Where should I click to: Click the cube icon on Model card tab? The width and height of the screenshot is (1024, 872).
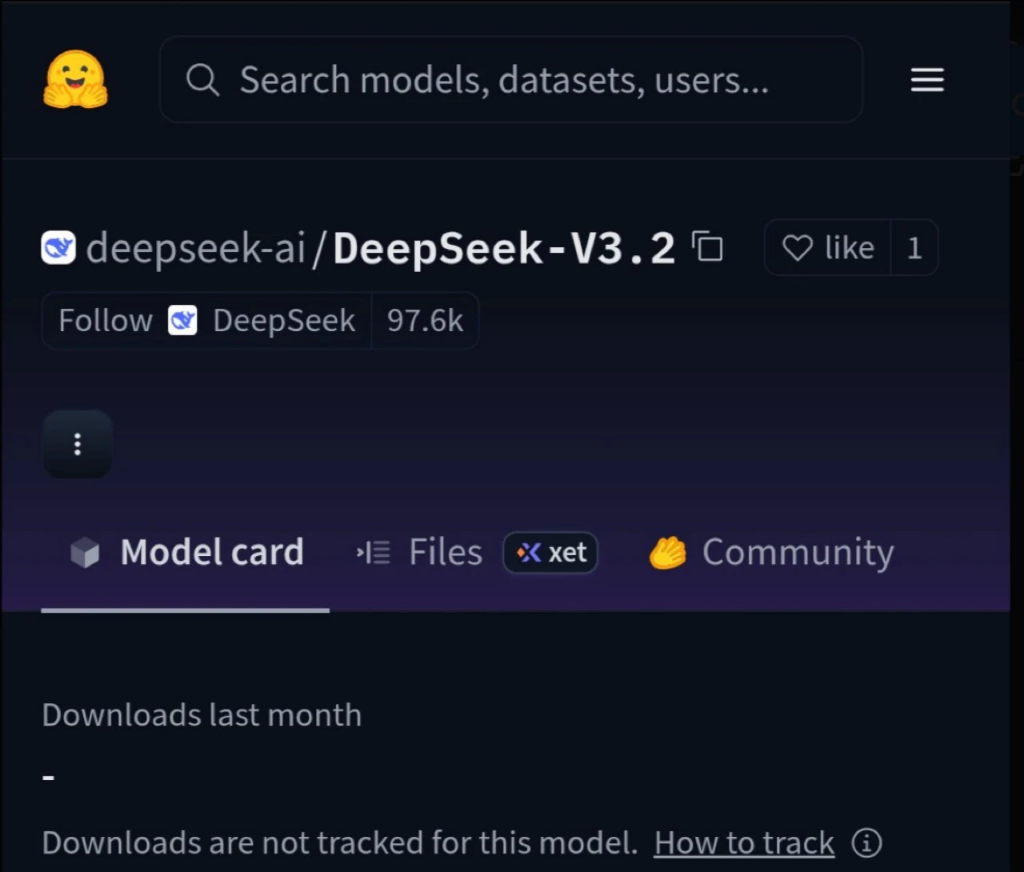(85, 553)
